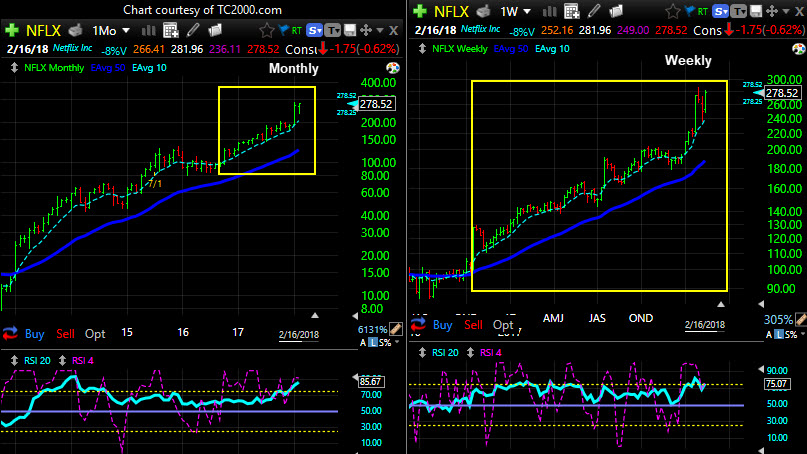
Task: Click Sell on the Monthly chart
Action: click(x=65, y=334)
